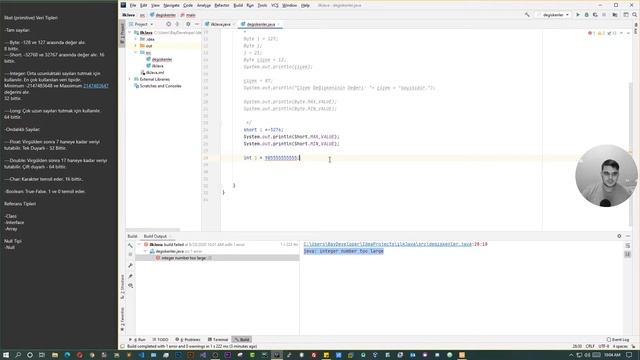Open the Terminal tool window button

click(218, 340)
